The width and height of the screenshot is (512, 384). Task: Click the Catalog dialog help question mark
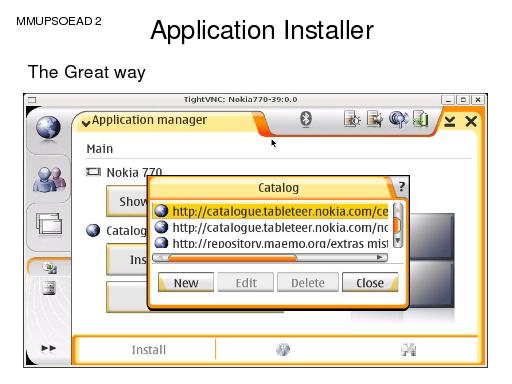(x=401, y=186)
